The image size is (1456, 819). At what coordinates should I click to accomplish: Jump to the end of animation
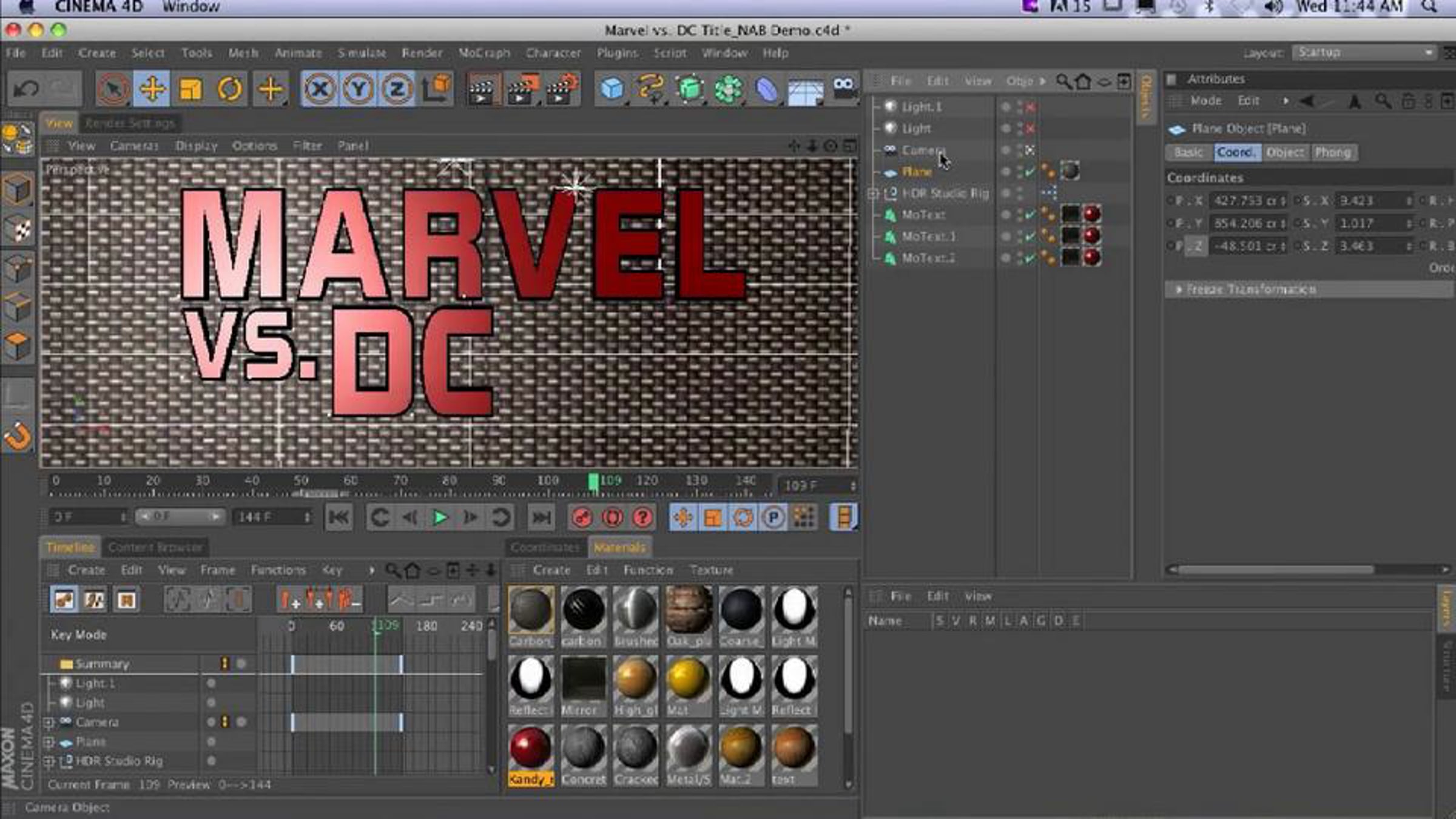(541, 517)
